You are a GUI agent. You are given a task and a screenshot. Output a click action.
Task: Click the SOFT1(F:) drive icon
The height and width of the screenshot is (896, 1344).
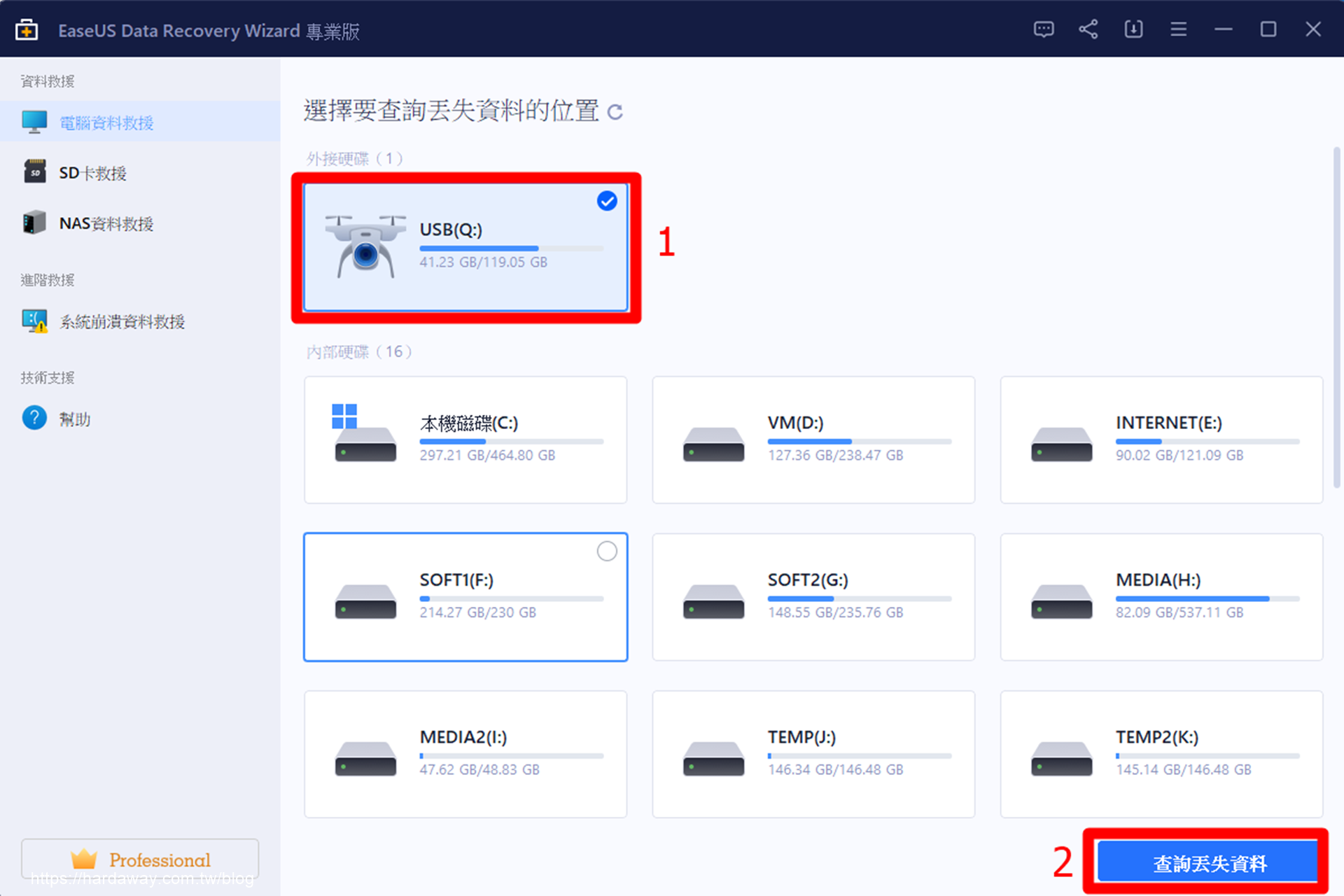(365, 601)
